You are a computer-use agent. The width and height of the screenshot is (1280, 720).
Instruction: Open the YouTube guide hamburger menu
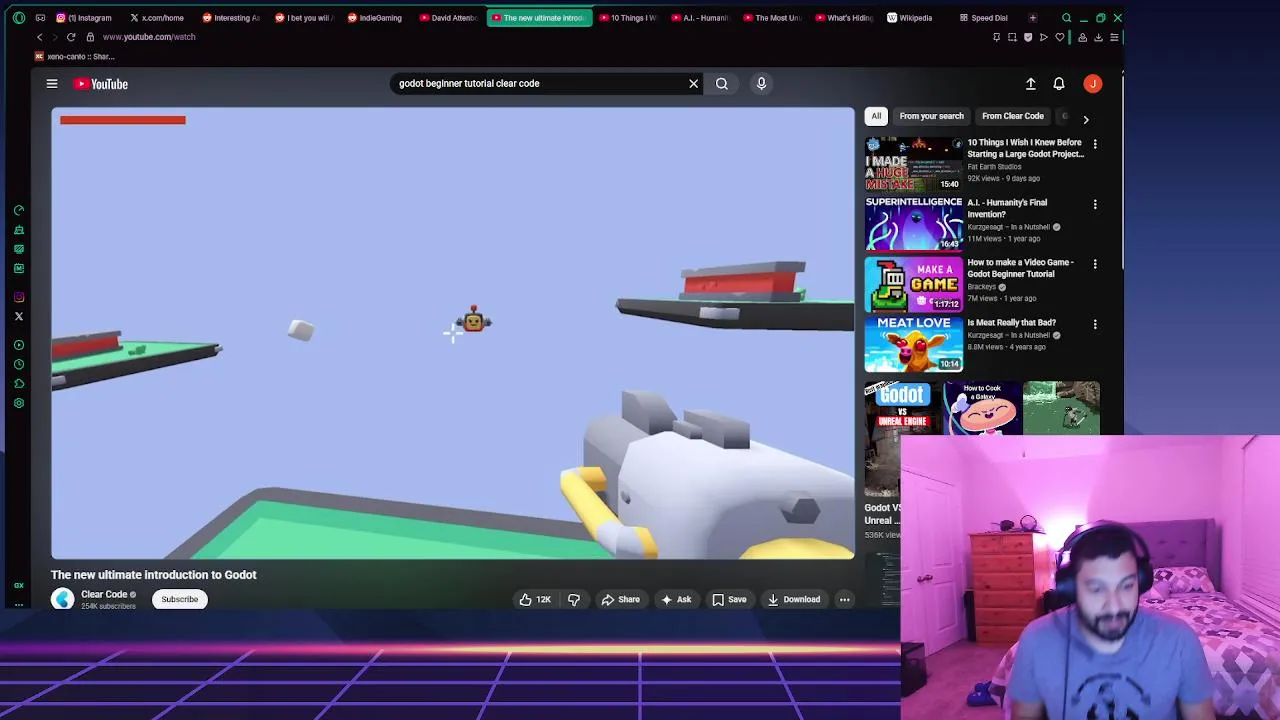point(52,84)
